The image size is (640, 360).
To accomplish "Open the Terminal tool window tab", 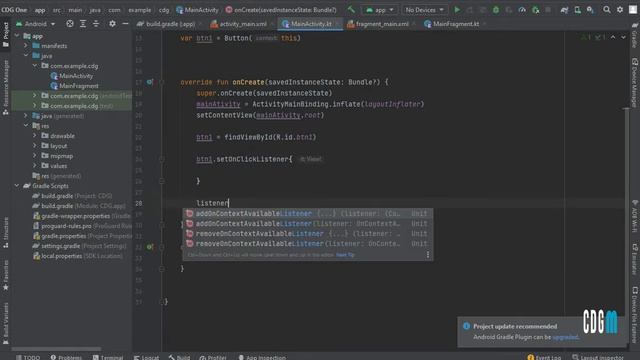I will coord(107,357).
